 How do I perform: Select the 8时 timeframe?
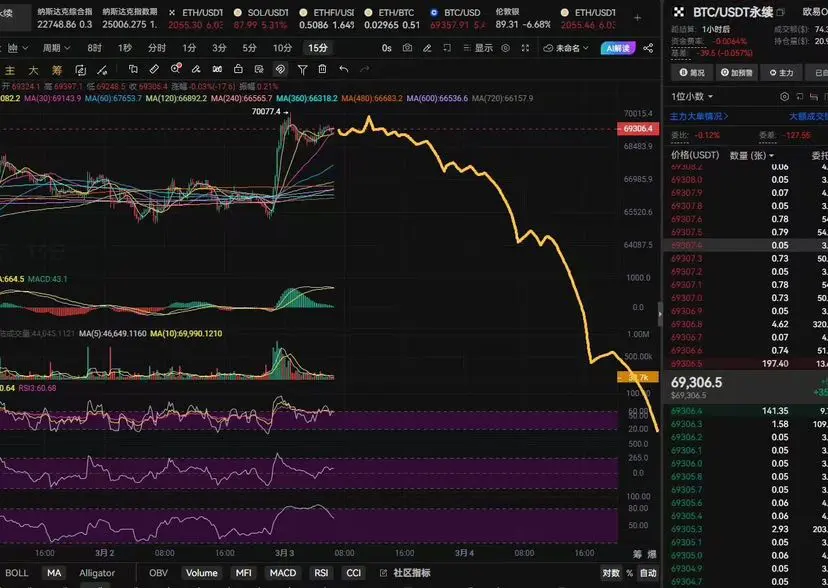pyautogui.click(x=95, y=48)
